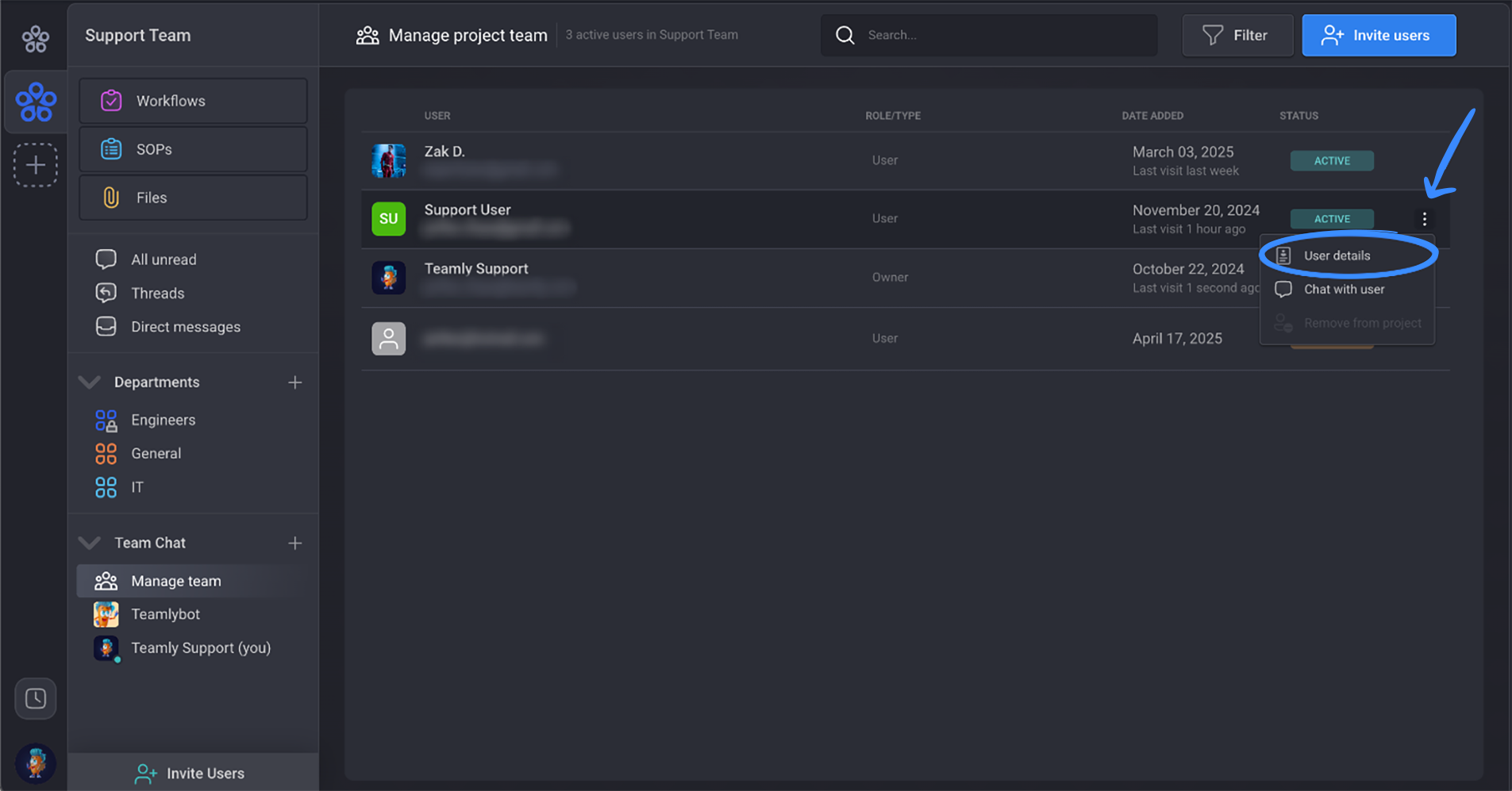Click the Threads reply icon
Image resolution: width=1512 pixels, height=791 pixels.
(106, 293)
